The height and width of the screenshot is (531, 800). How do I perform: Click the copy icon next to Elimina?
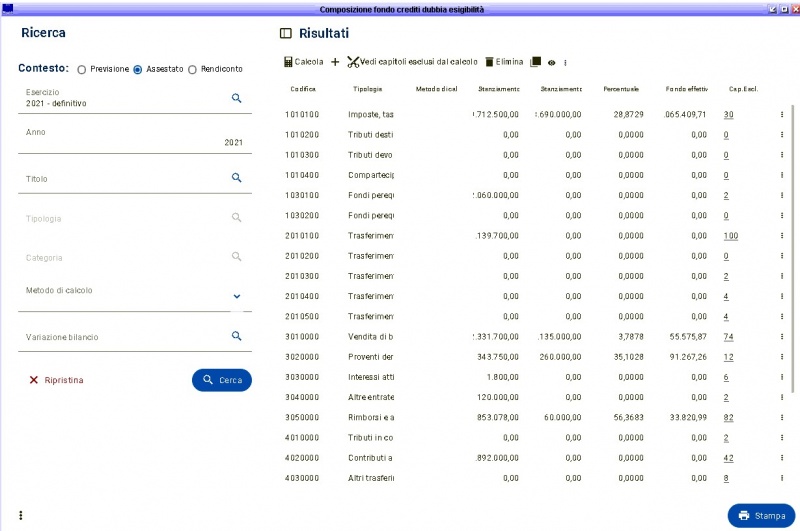pyautogui.click(x=535, y=62)
